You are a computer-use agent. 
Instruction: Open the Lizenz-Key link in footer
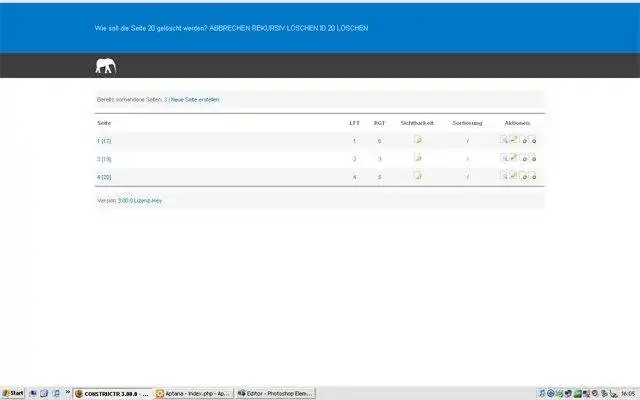point(148,201)
